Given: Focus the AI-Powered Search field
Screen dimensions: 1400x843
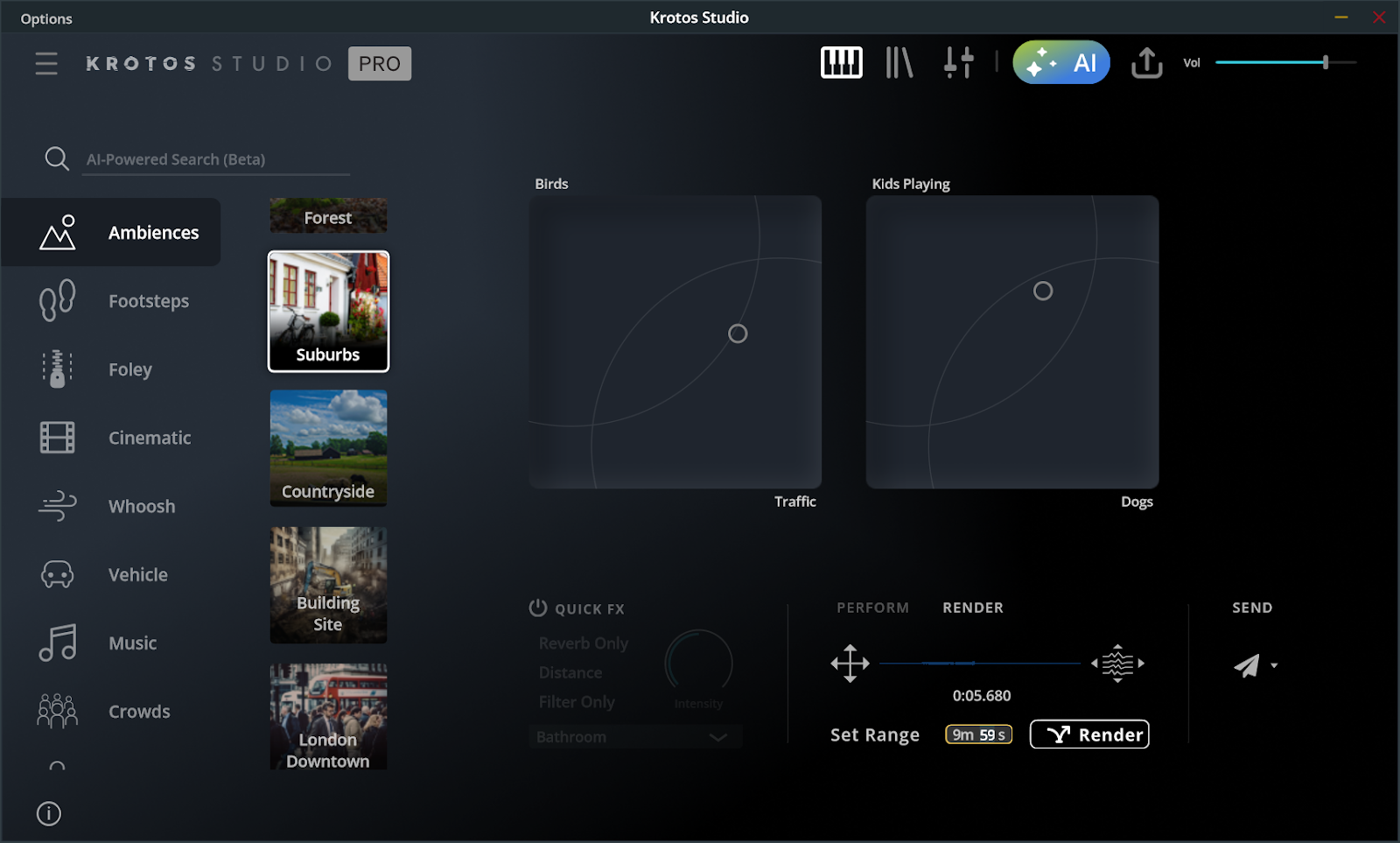Looking at the screenshot, I should point(215,159).
